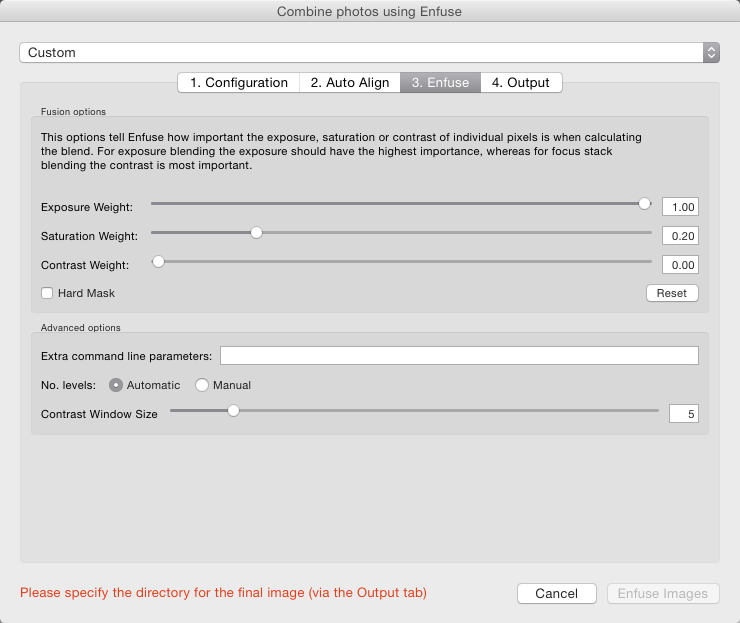Click the window title Combine photos using Enfuse
The width and height of the screenshot is (740, 623).
tap(369, 11)
